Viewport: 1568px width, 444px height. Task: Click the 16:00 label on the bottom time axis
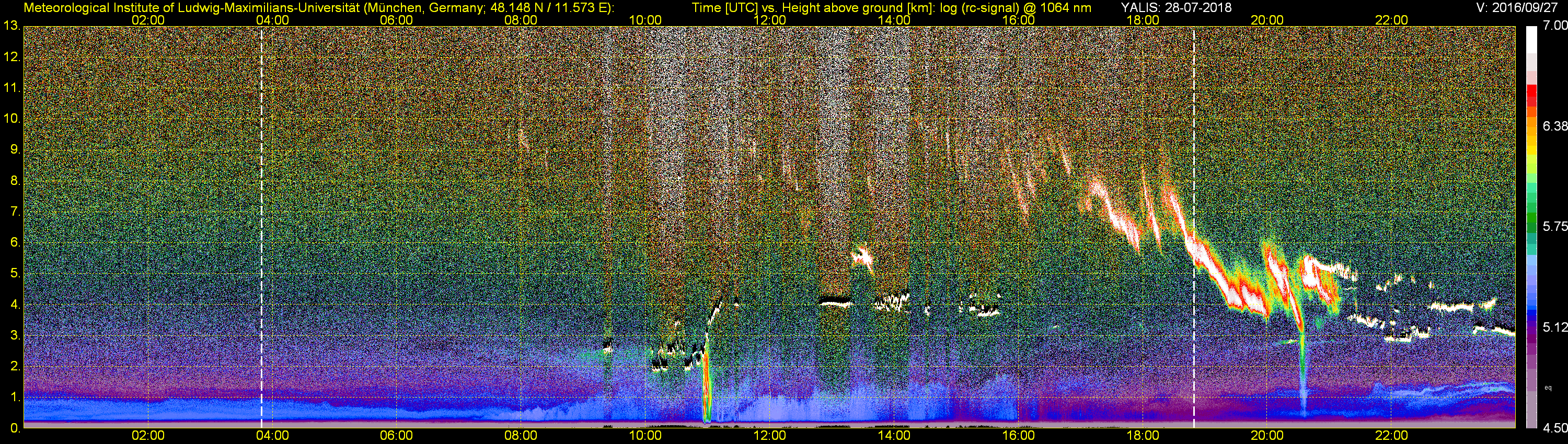pyautogui.click(x=1018, y=436)
